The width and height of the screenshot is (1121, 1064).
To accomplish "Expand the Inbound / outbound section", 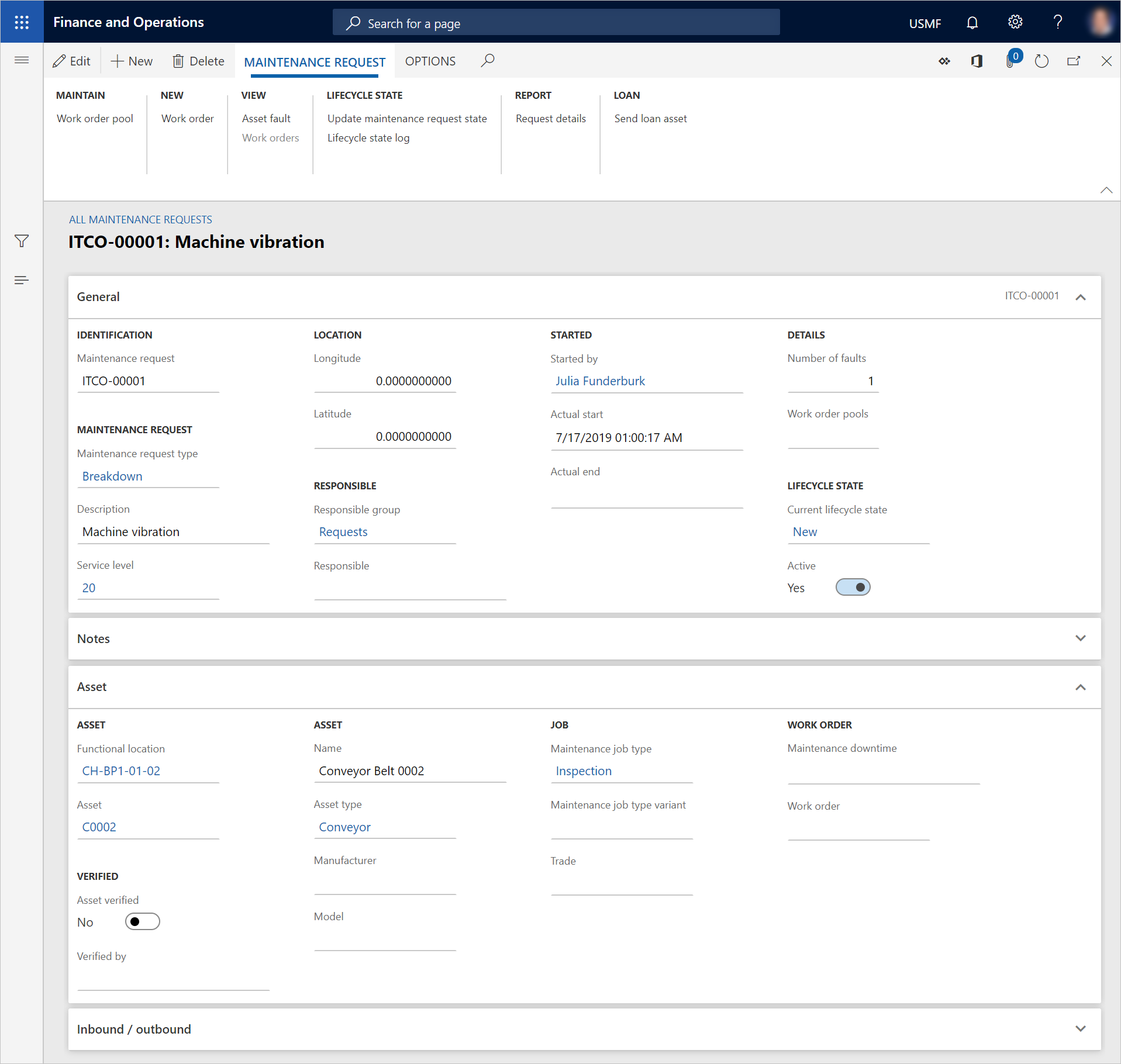I will click(x=1080, y=1029).
